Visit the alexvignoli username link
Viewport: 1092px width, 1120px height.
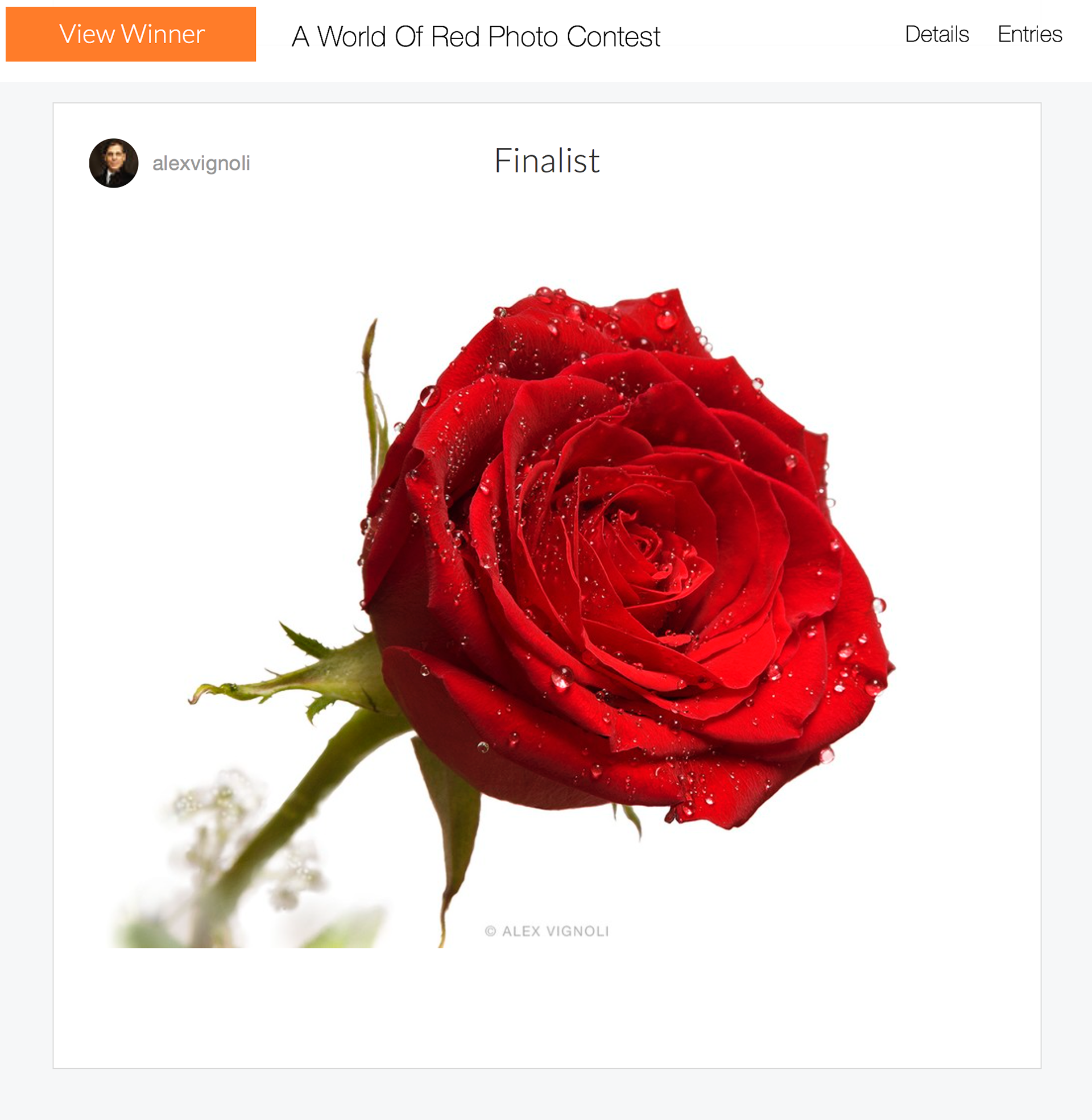(x=201, y=163)
